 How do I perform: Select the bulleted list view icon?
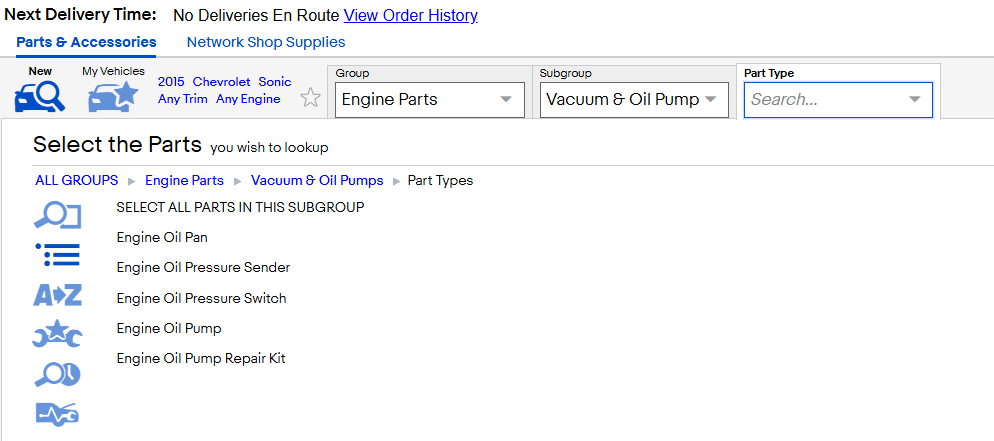coord(57,255)
